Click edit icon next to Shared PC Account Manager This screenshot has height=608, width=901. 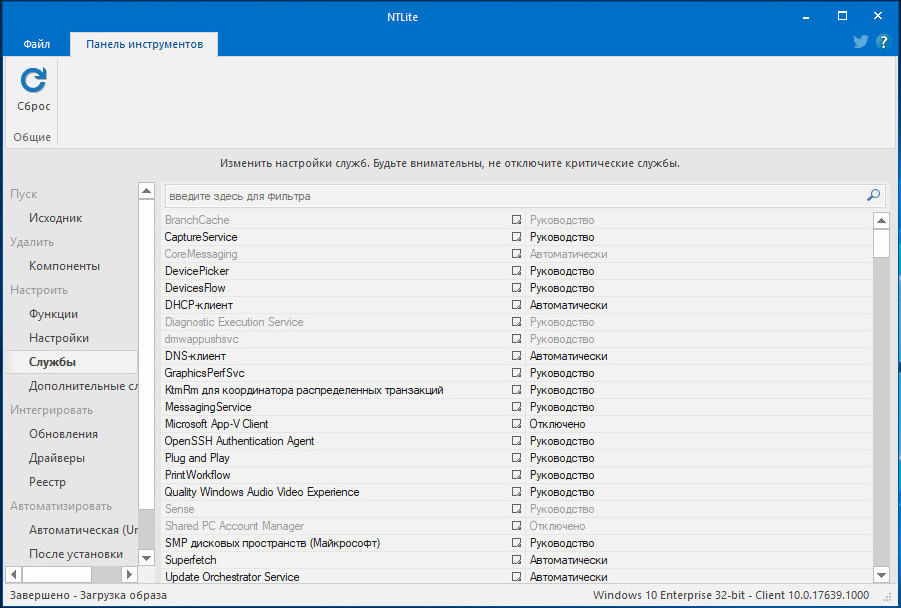pos(516,526)
